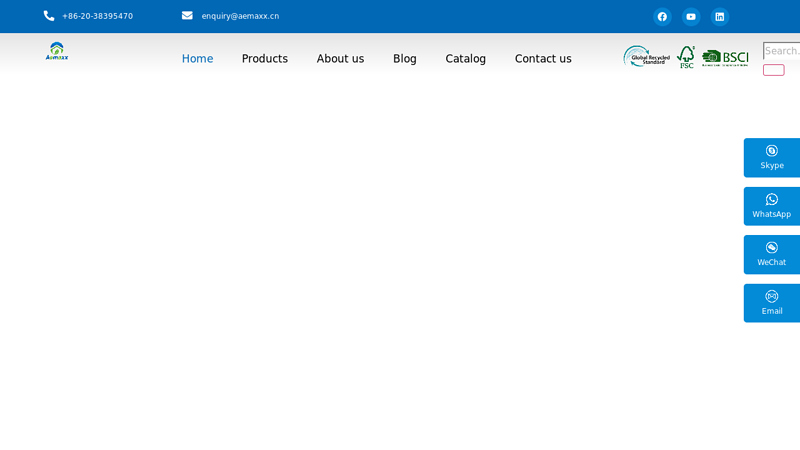
Task: Open the Catalog menu item
Action: coord(465,59)
